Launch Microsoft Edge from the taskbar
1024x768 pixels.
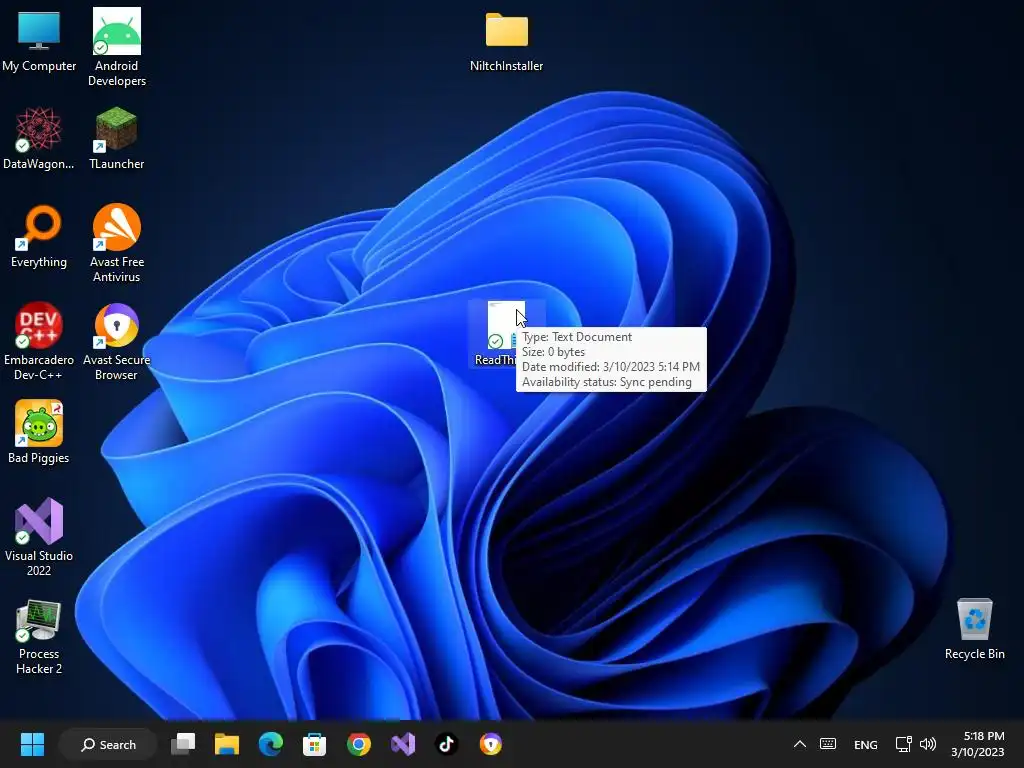click(x=270, y=744)
